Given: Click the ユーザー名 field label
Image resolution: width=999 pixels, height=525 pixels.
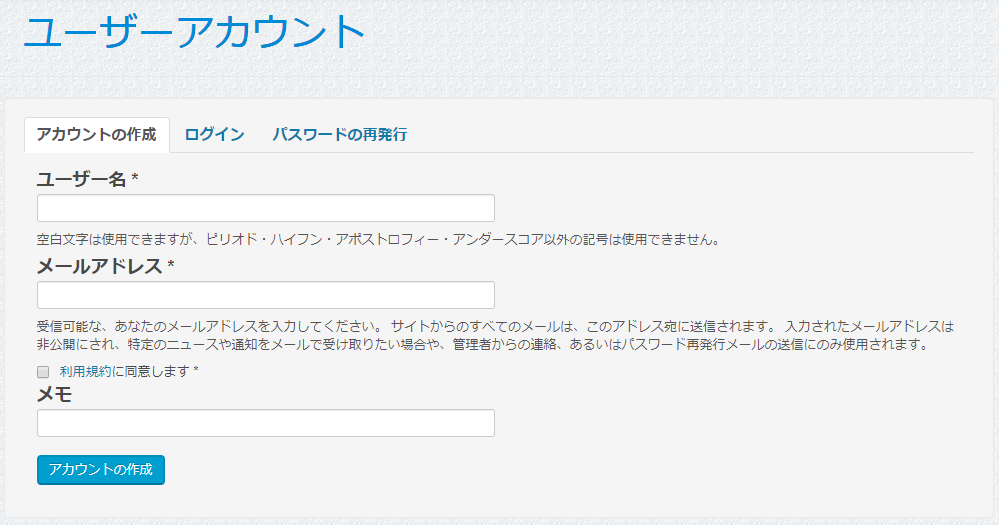Looking at the screenshot, I should coord(87,179).
